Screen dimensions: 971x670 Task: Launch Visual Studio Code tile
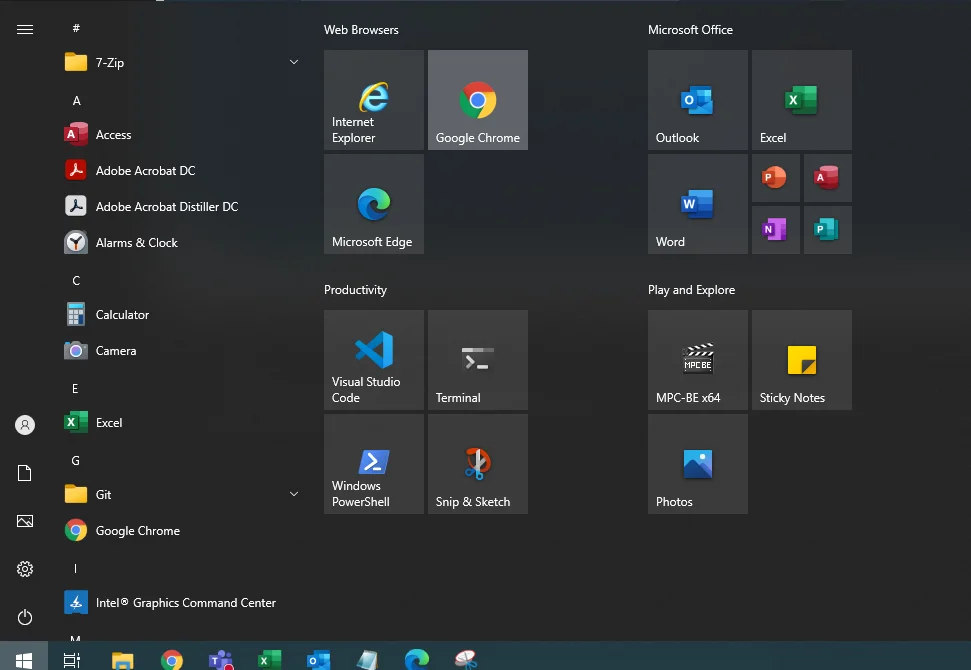[373, 360]
